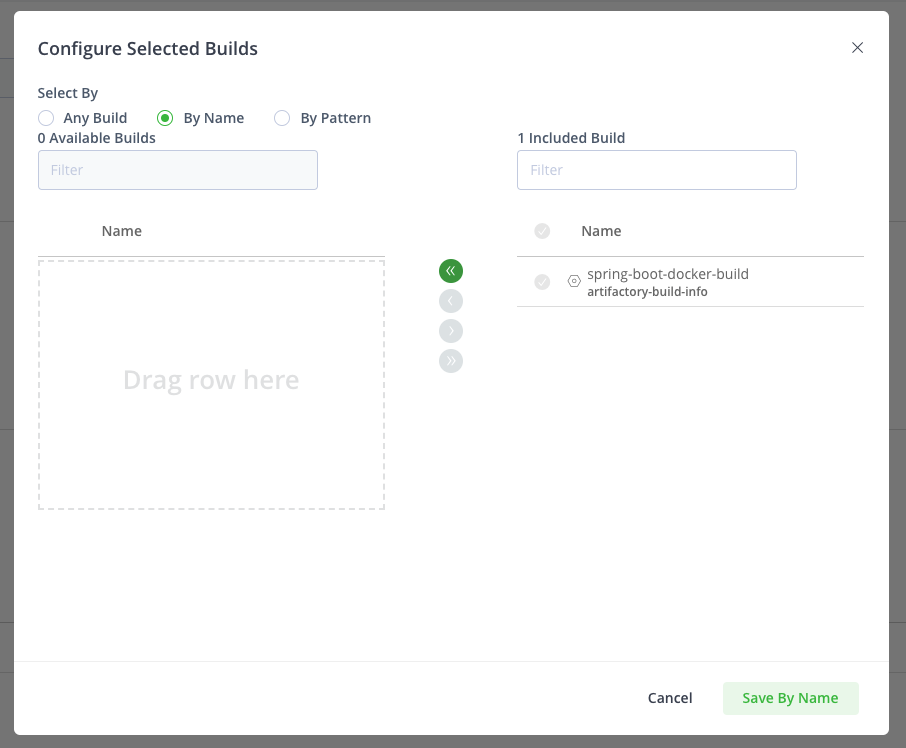Sort by the Available Builds Name column

[x=122, y=231]
